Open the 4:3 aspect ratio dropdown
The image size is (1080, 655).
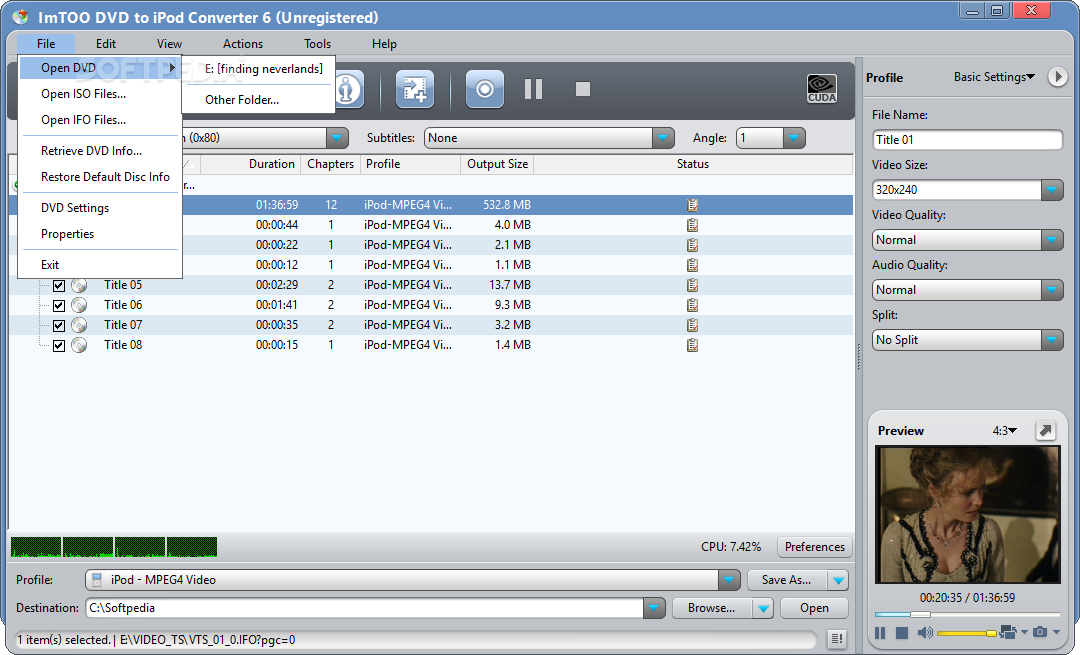coord(1004,430)
